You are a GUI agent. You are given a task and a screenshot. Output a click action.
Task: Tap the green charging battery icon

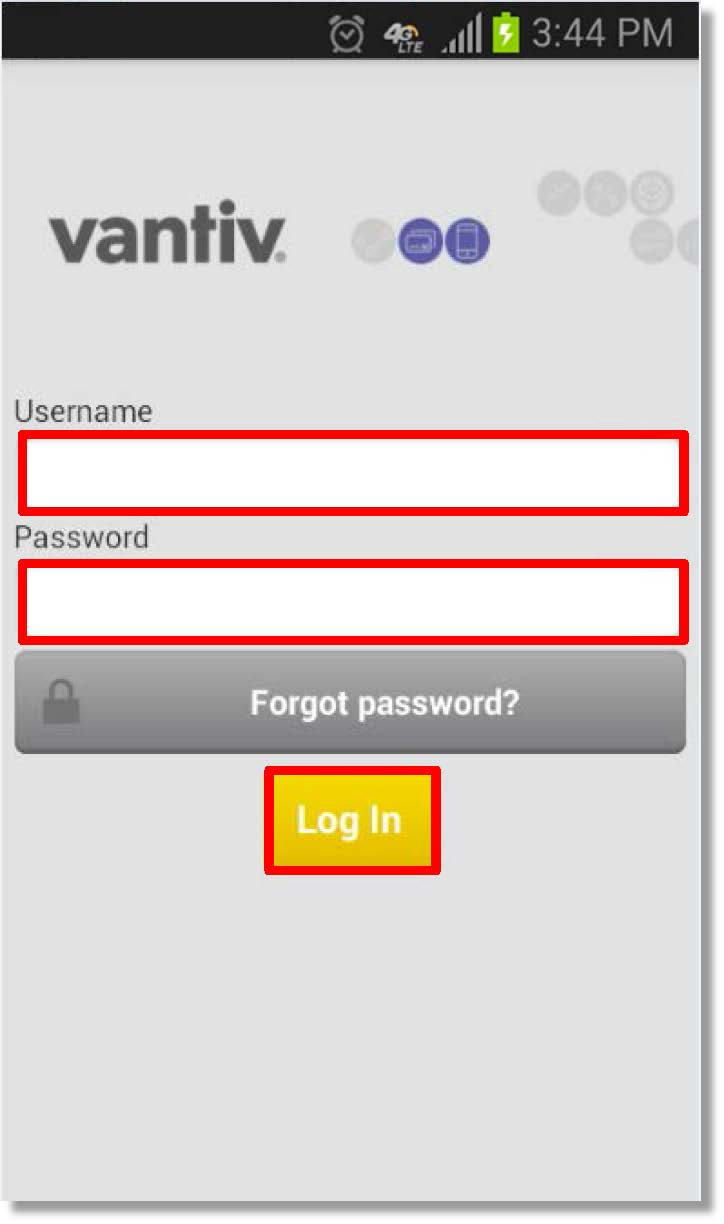tap(506, 35)
